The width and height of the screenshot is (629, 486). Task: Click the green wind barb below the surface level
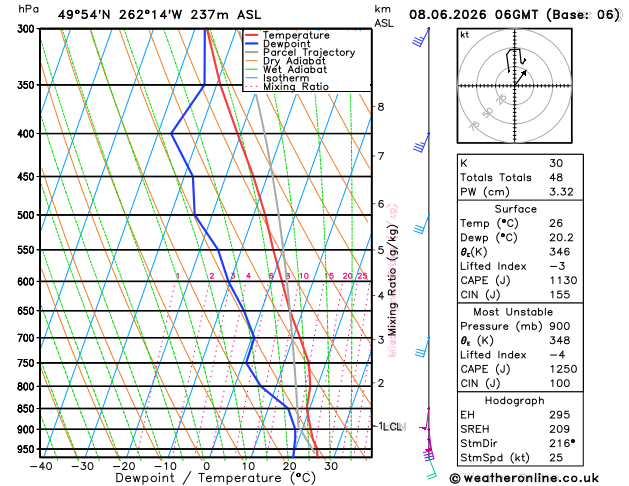click(432, 470)
